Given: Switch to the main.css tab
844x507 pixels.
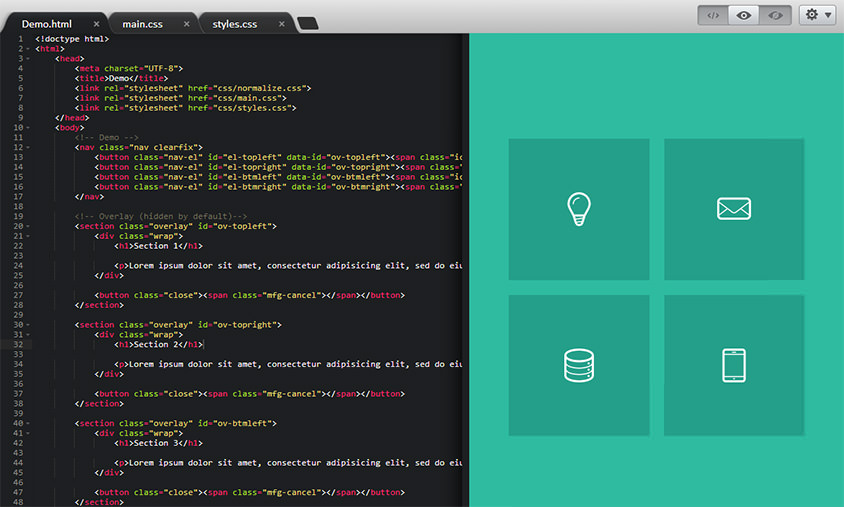Looking at the screenshot, I should 142,23.
